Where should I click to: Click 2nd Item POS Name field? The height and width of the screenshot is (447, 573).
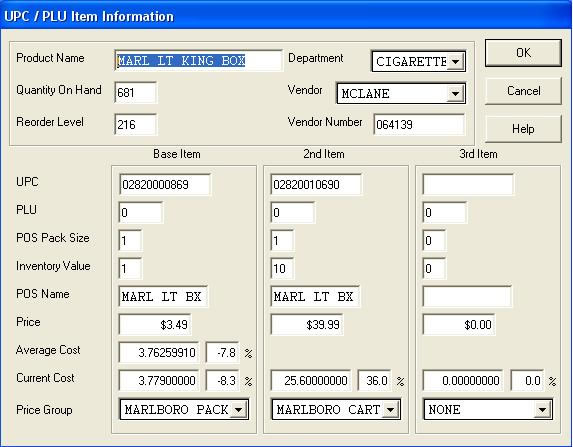pos(315,296)
